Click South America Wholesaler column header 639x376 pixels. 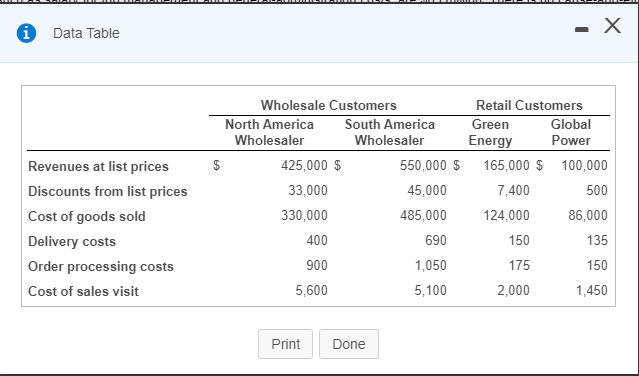pyautogui.click(x=390, y=132)
